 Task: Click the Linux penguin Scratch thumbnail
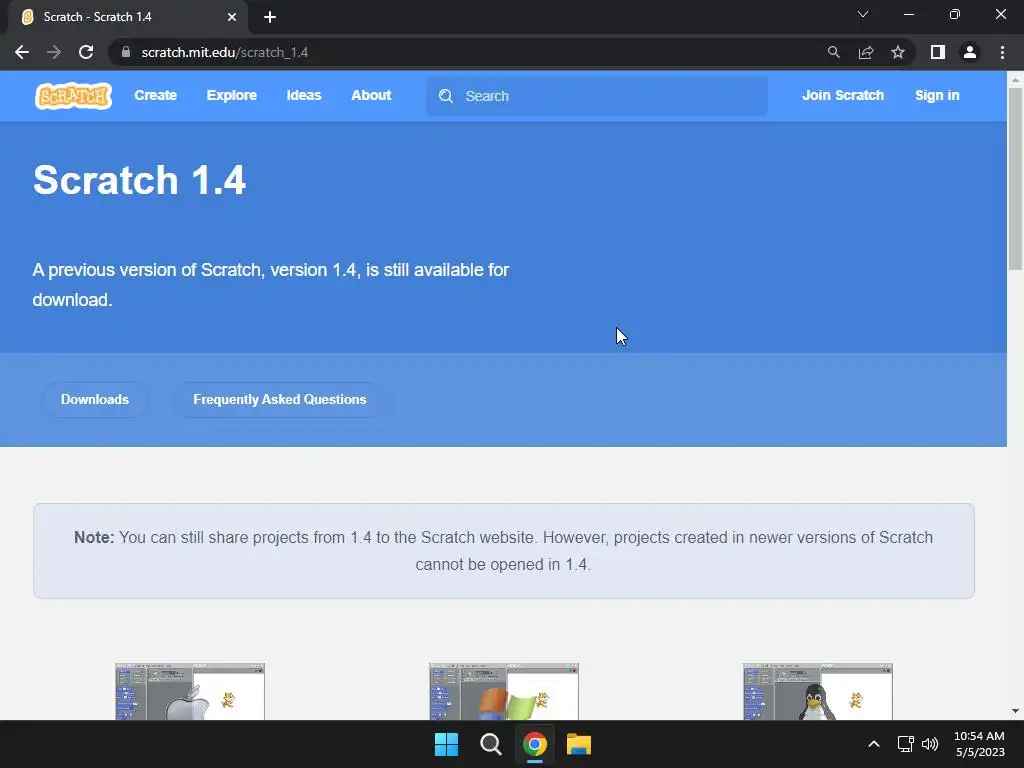(x=818, y=692)
